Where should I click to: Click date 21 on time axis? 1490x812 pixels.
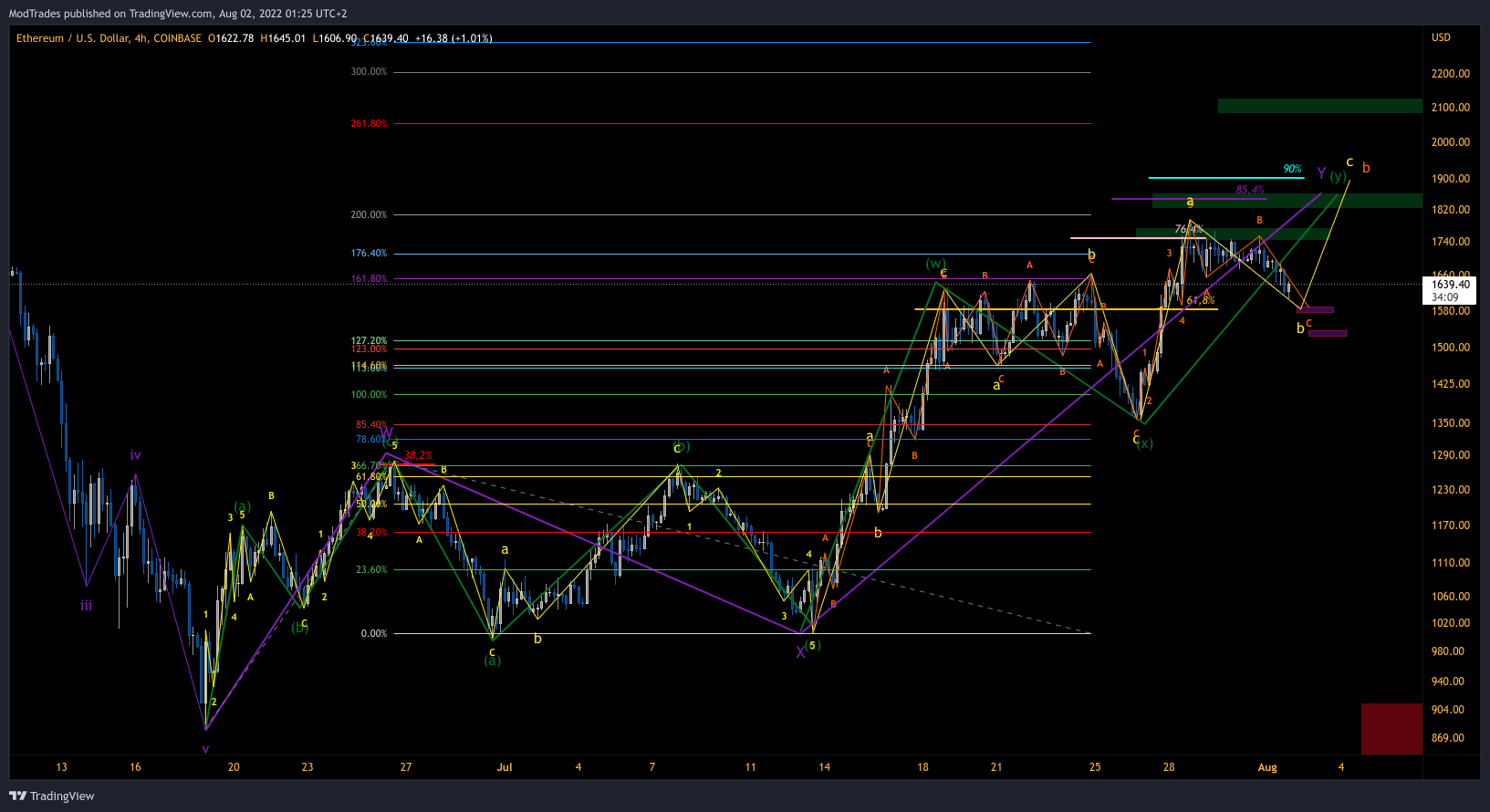pyautogui.click(x=996, y=767)
